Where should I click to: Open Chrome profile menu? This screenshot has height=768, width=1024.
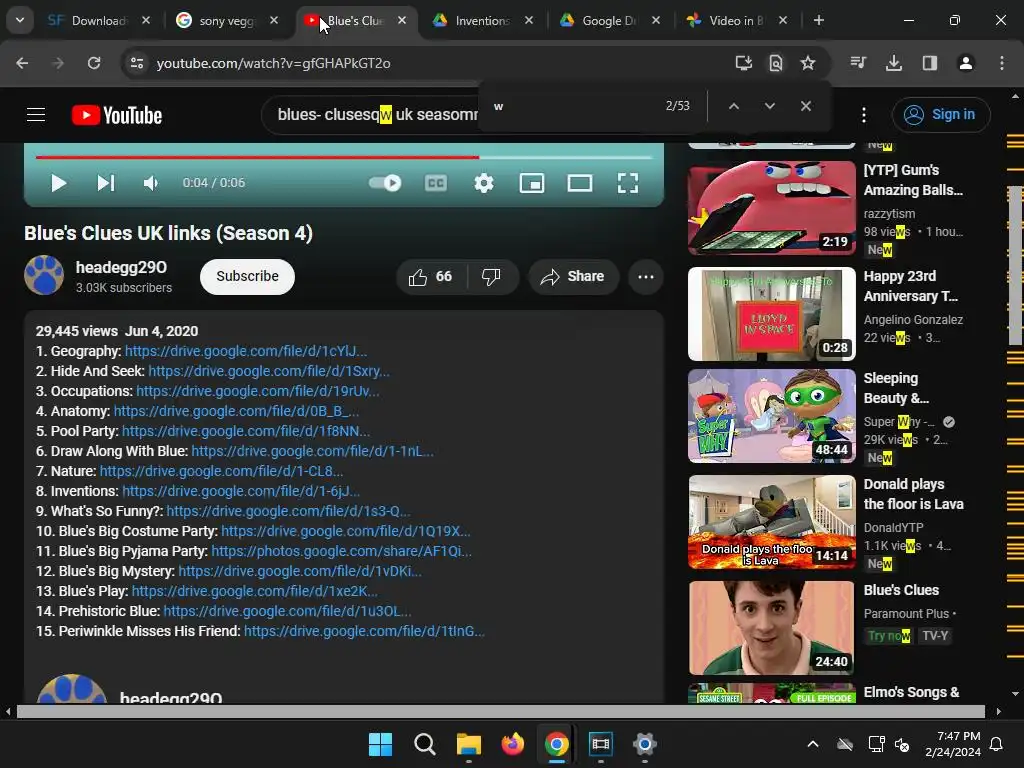pos(966,63)
